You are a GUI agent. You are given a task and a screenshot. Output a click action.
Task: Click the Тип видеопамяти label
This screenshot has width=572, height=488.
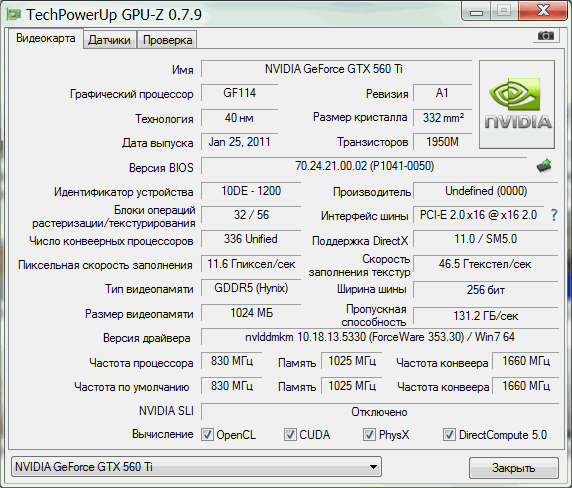pos(150,289)
